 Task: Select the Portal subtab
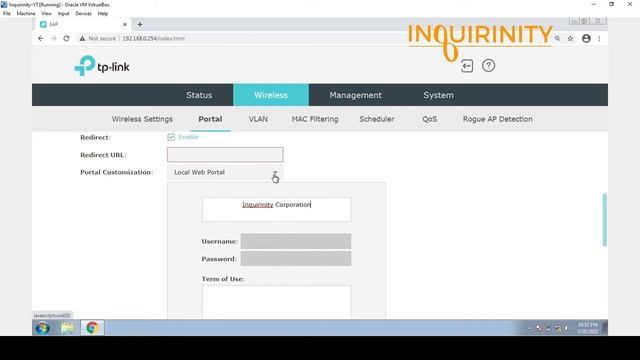[210, 119]
